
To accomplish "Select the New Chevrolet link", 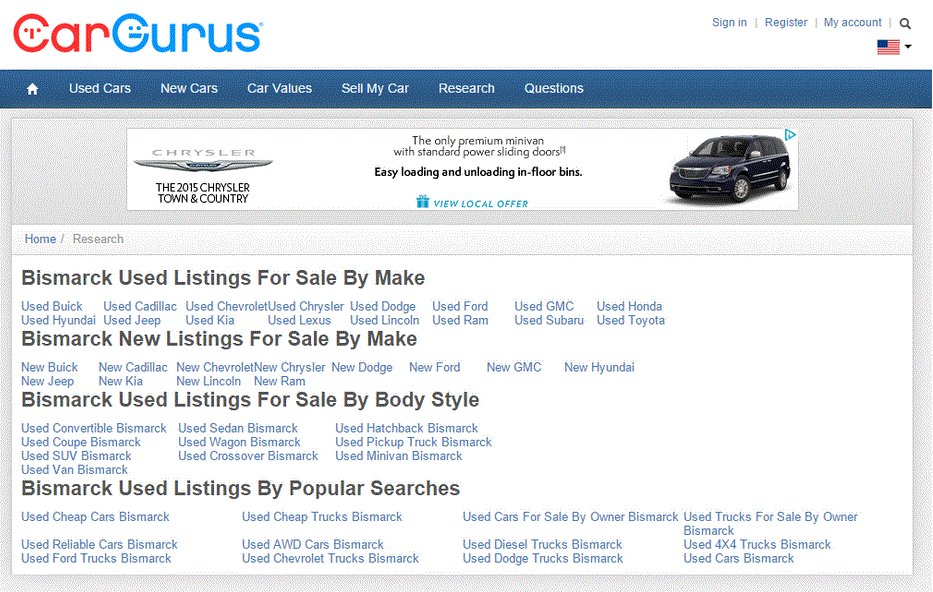I will click(215, 368).
